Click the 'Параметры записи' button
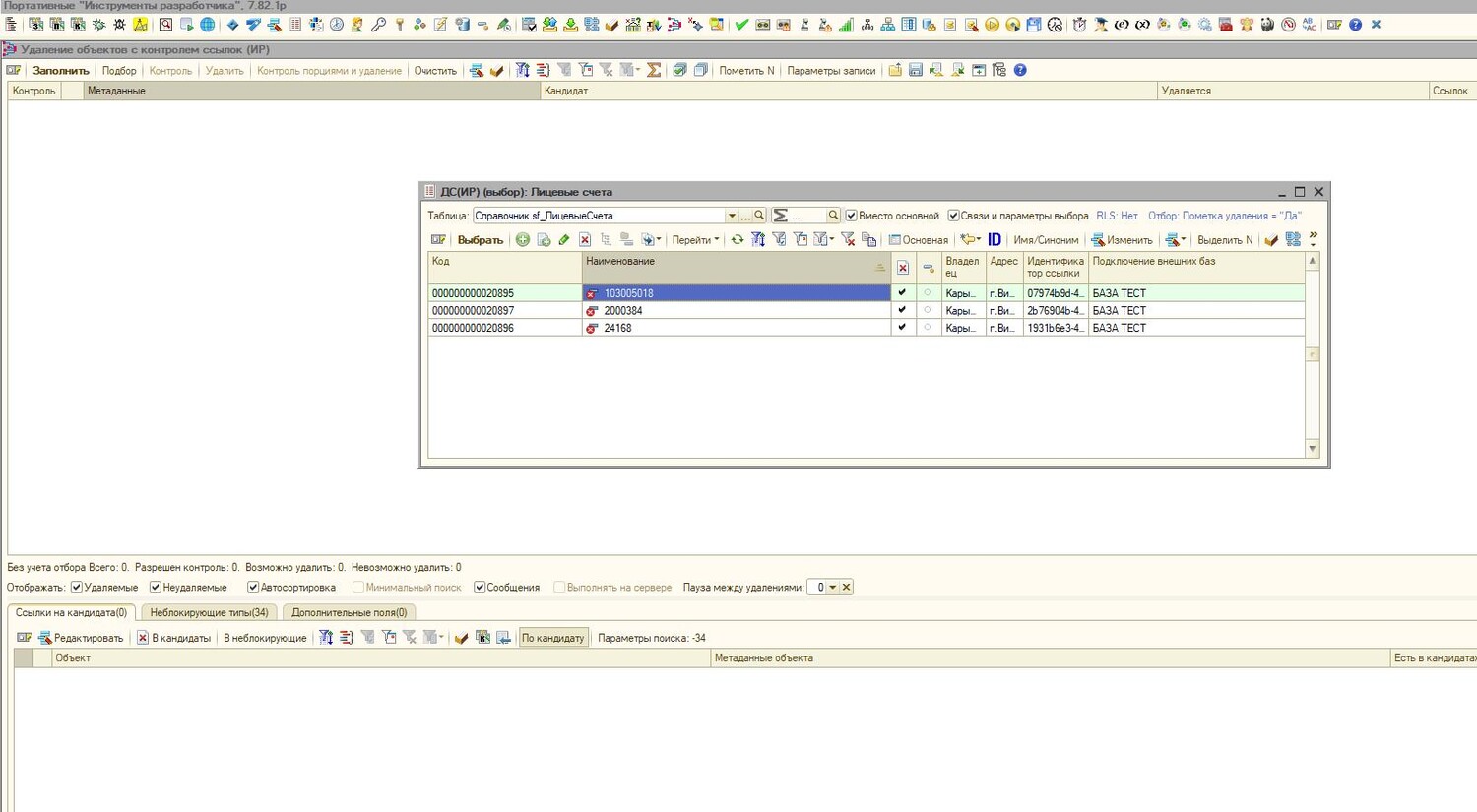Screen dimensions: 1477x812 click(831, 70)
